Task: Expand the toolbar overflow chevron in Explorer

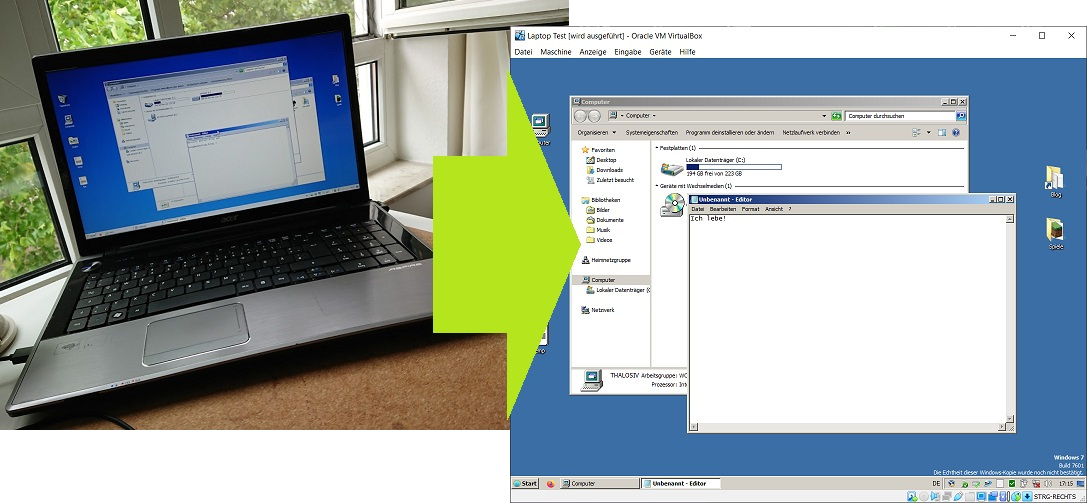Action: 848,132
